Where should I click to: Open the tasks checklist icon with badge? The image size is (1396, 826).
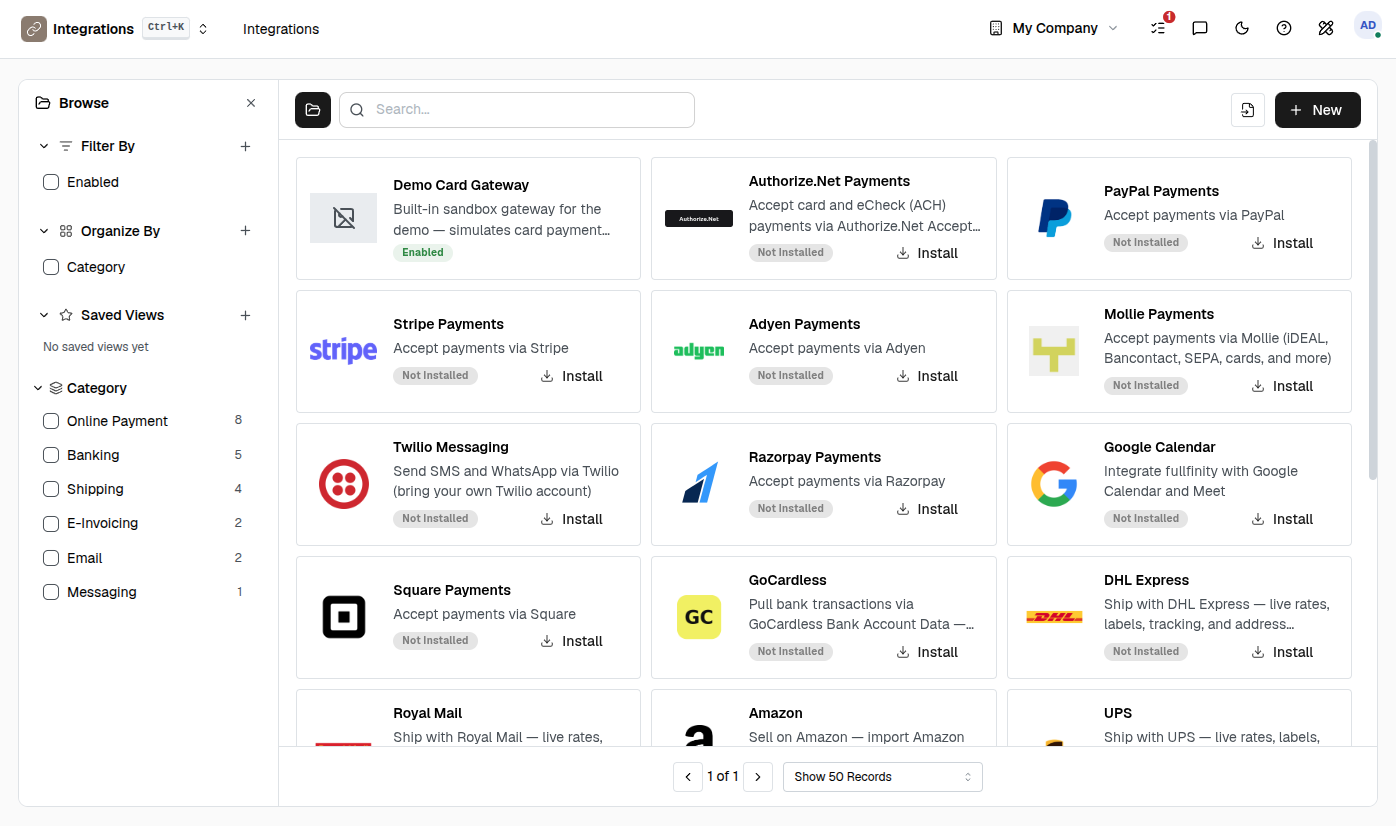point(1158,28)
